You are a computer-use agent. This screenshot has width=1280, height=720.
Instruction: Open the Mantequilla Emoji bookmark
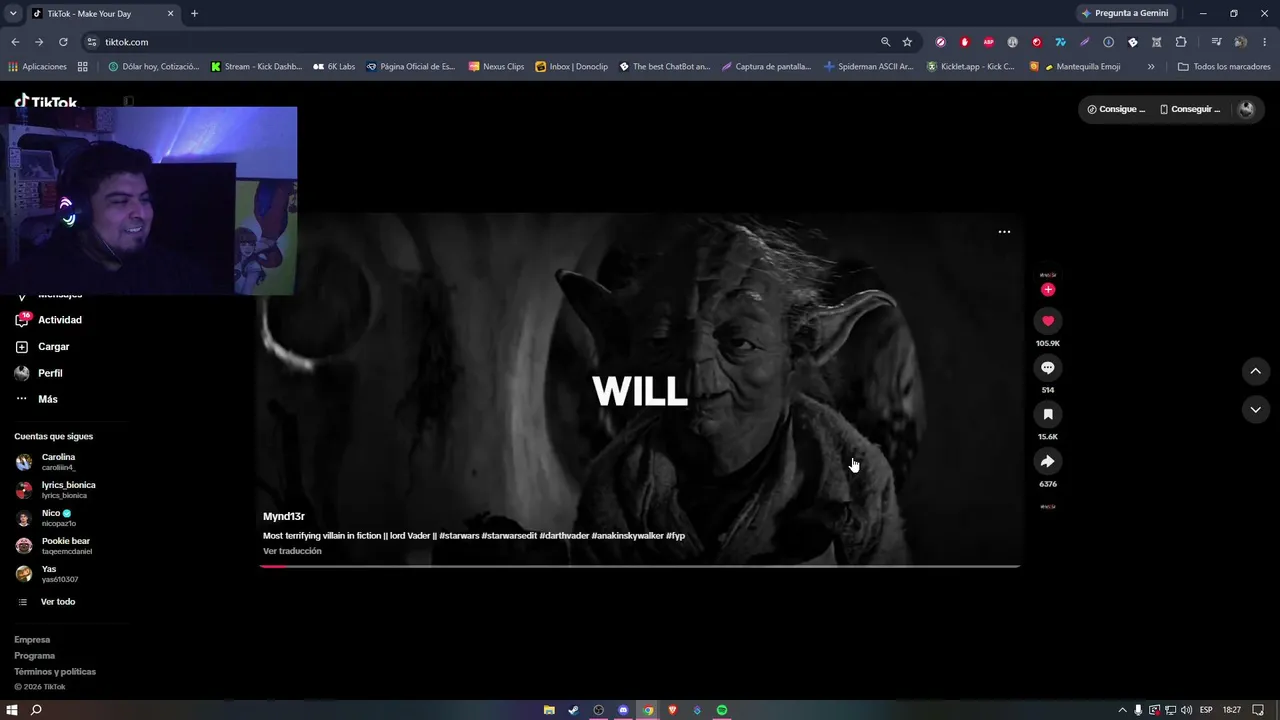[1075, 67]
